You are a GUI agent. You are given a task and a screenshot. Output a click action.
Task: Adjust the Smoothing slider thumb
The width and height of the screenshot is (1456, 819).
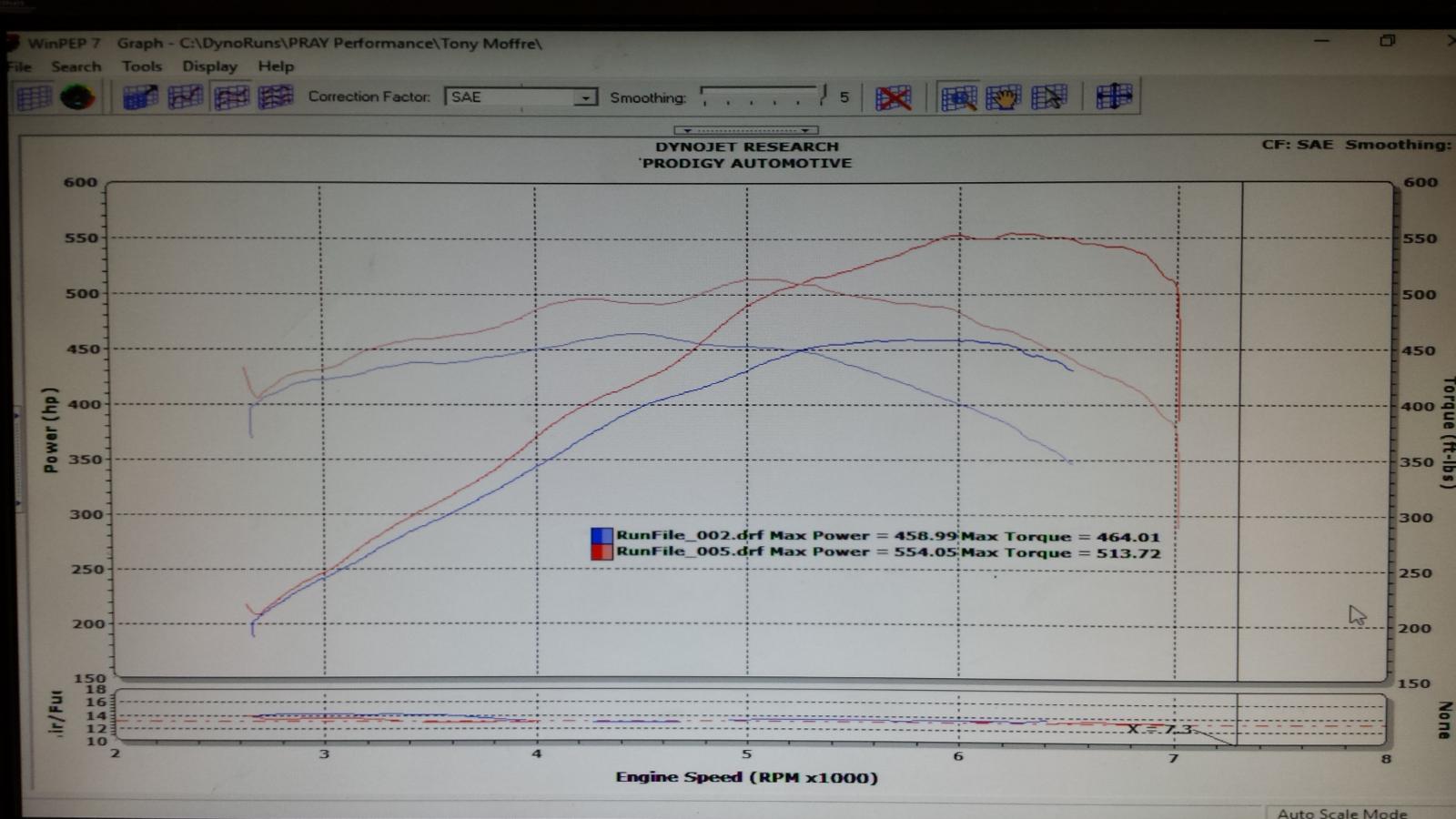tap(823, 94)
